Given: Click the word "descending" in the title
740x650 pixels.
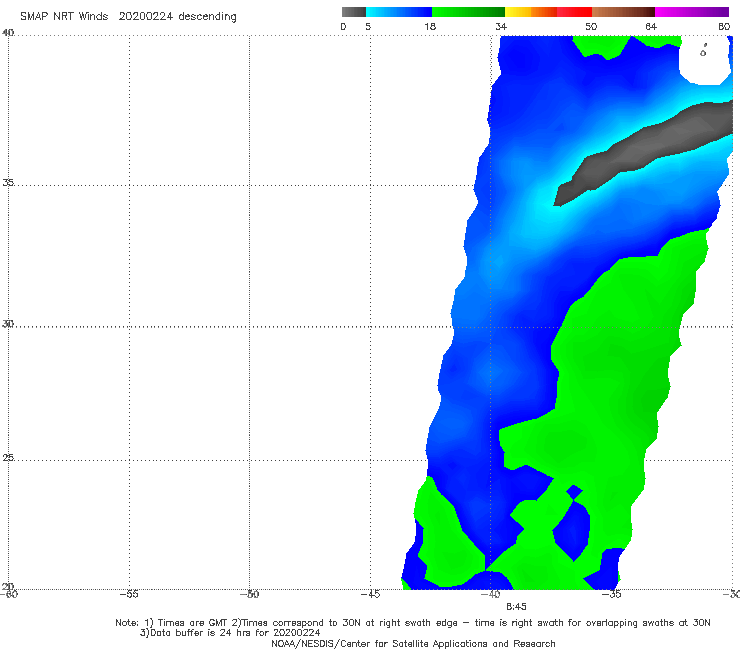Looking at the screenshot, I should pos(207,17).
